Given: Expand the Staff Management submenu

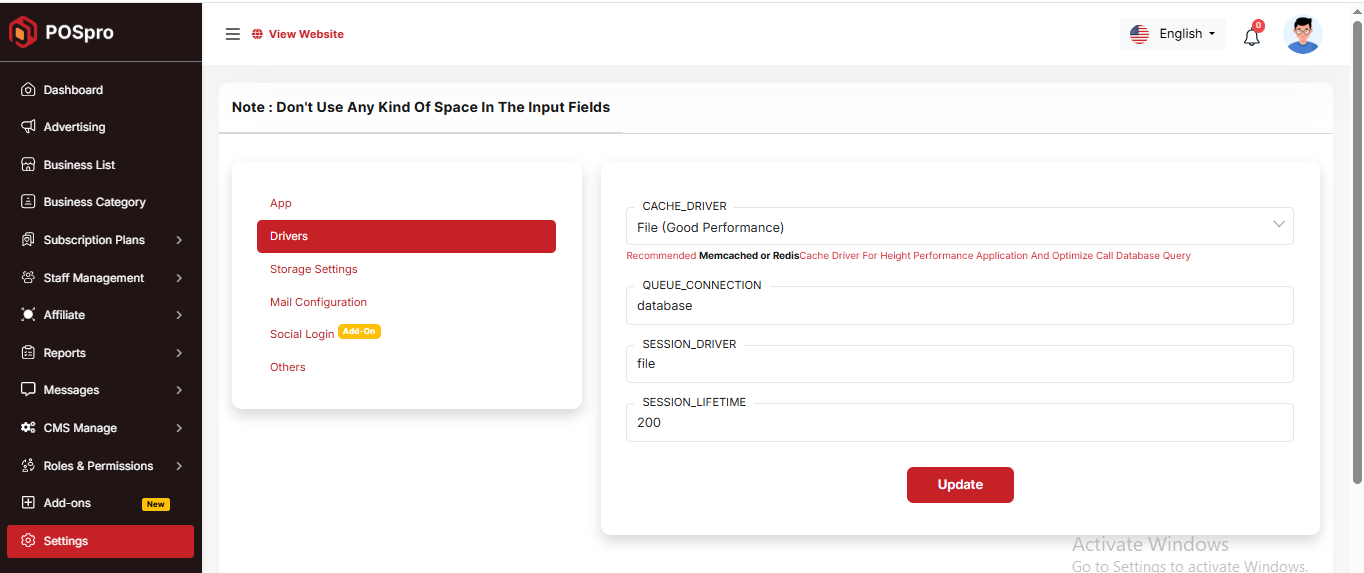Looking at the screenshot, I should point(179,278).
